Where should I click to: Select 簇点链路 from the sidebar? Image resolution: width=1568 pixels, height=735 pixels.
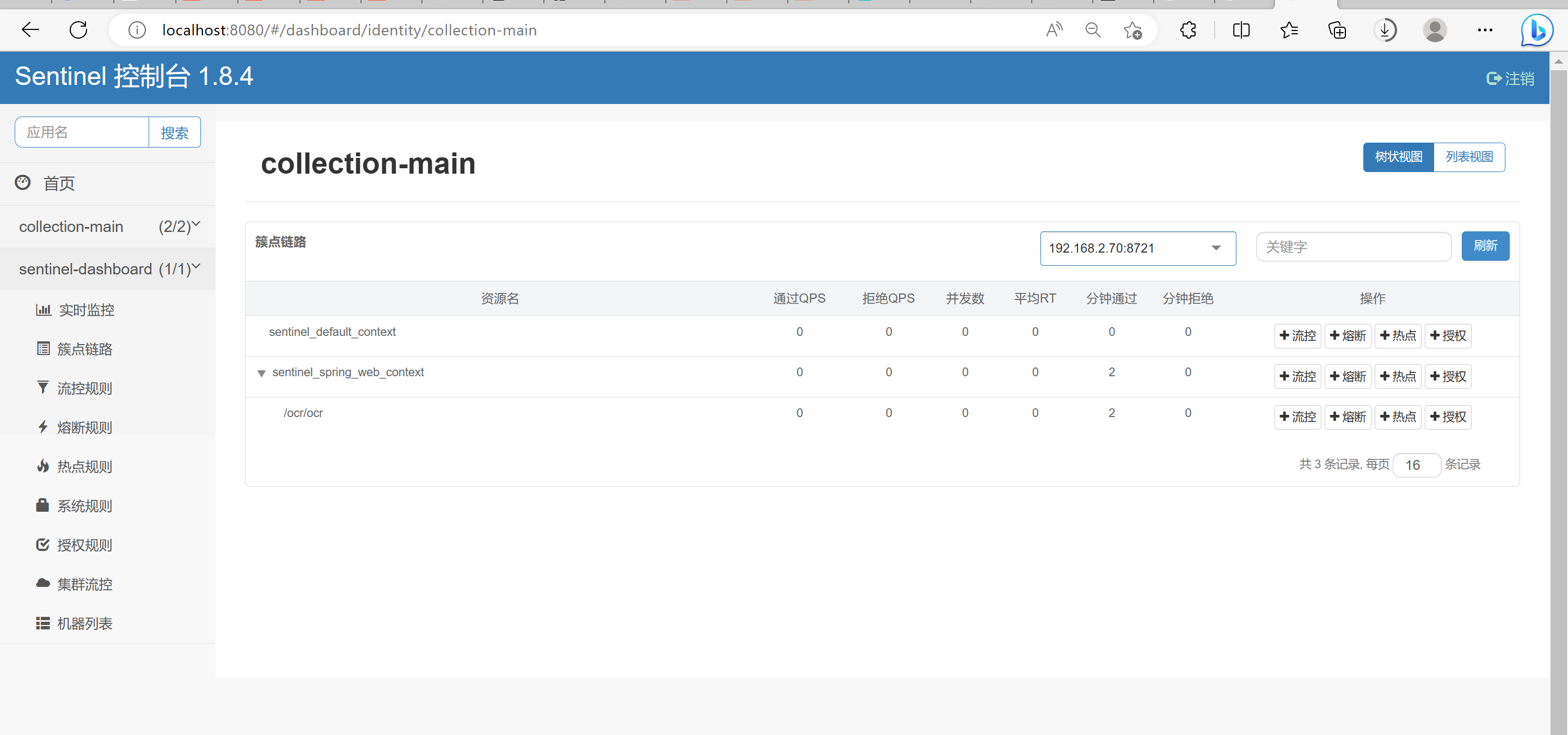point(84,348)
